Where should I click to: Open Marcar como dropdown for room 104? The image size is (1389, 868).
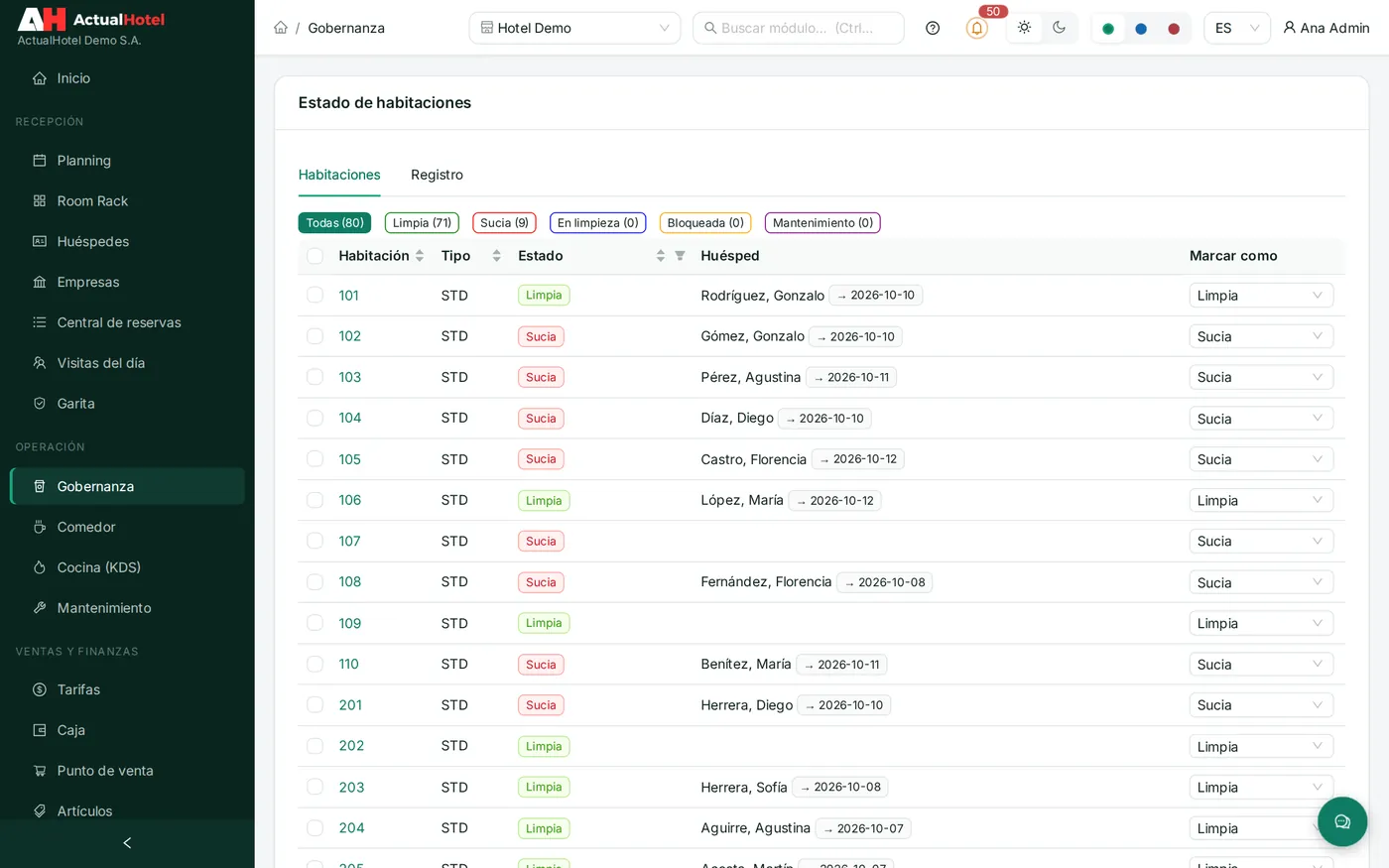pos(1261,419)
